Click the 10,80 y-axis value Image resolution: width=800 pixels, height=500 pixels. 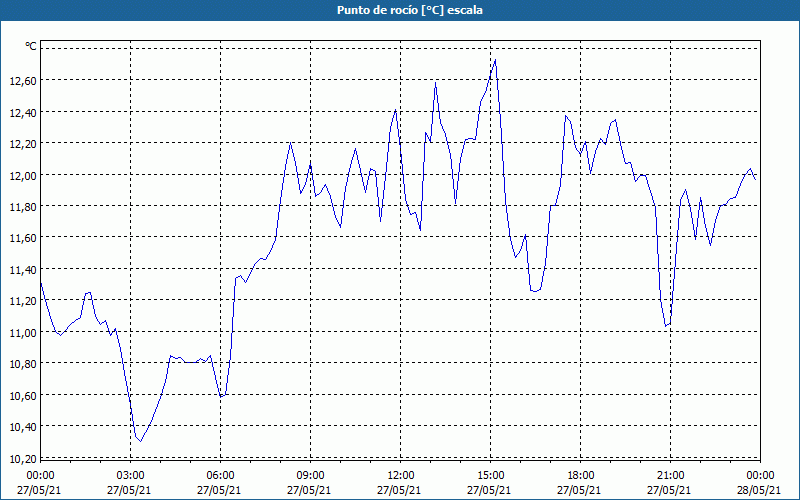click(x=23, y=364)
